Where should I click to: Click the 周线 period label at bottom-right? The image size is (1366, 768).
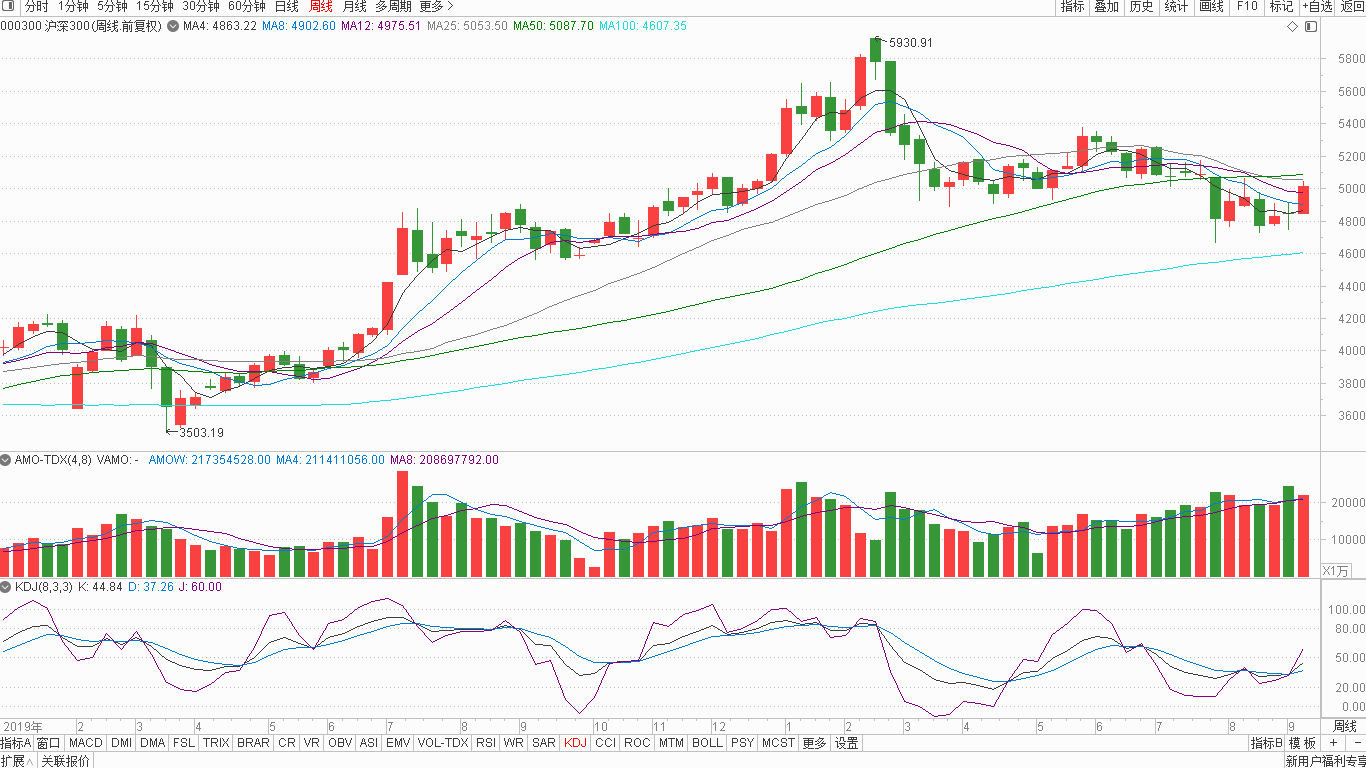tap(1345, 726)
